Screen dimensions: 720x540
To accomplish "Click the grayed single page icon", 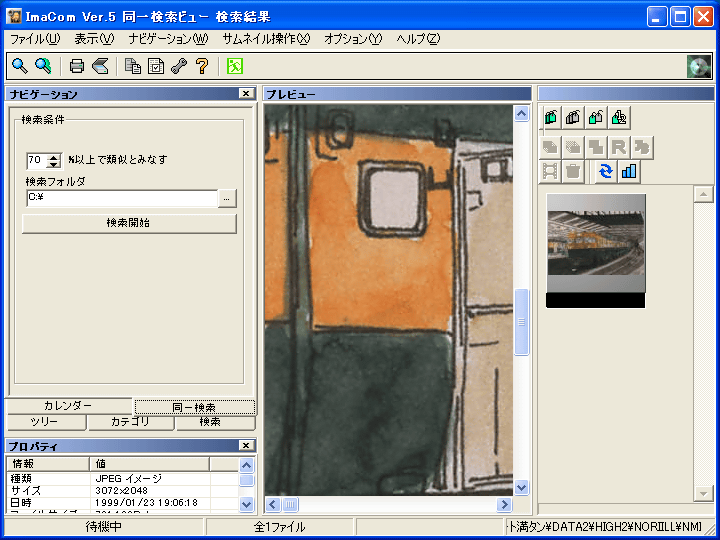I will 551,147.
